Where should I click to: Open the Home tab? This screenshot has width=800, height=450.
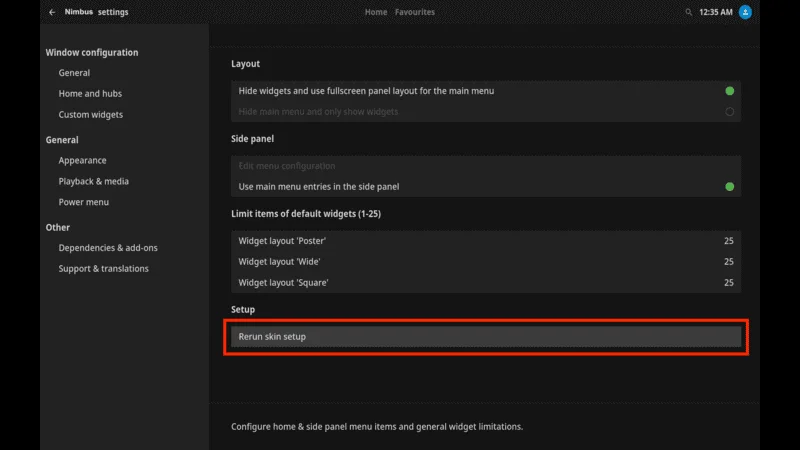(376, 12)
